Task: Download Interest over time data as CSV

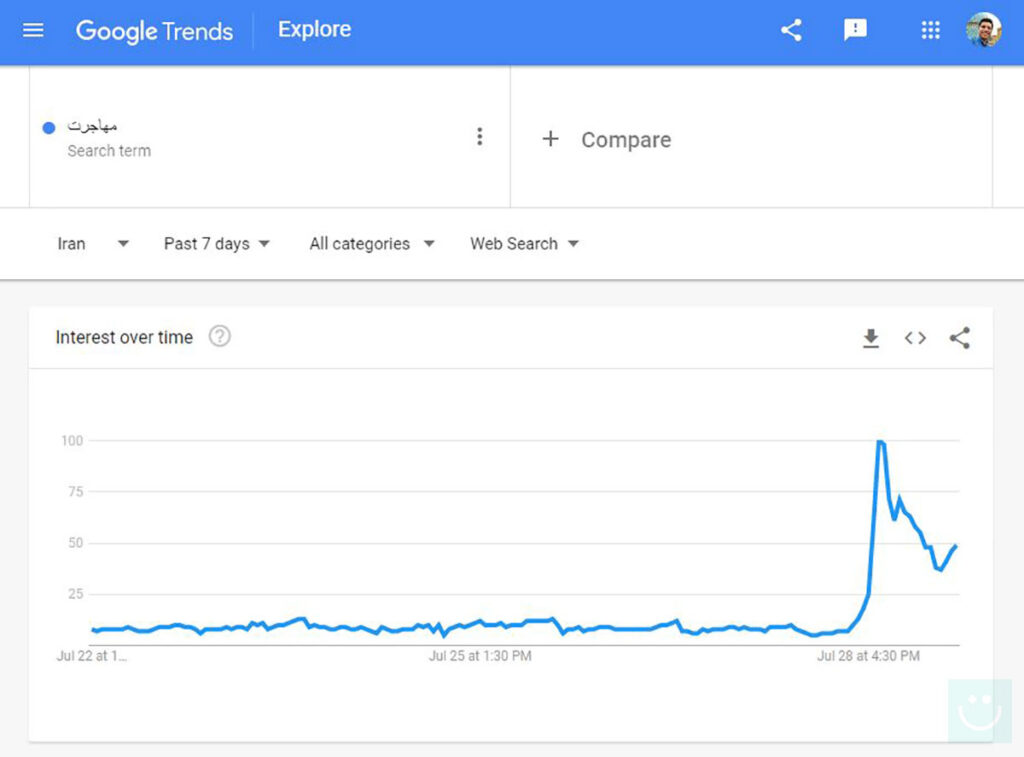Action: click(x=871, y=338)
